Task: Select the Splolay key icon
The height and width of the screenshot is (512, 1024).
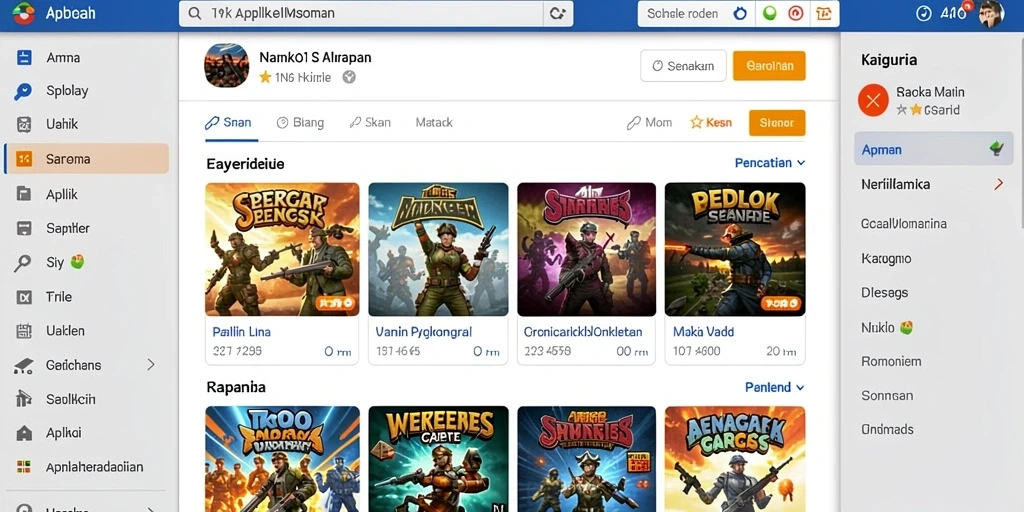Action: (x=23, y=91)
